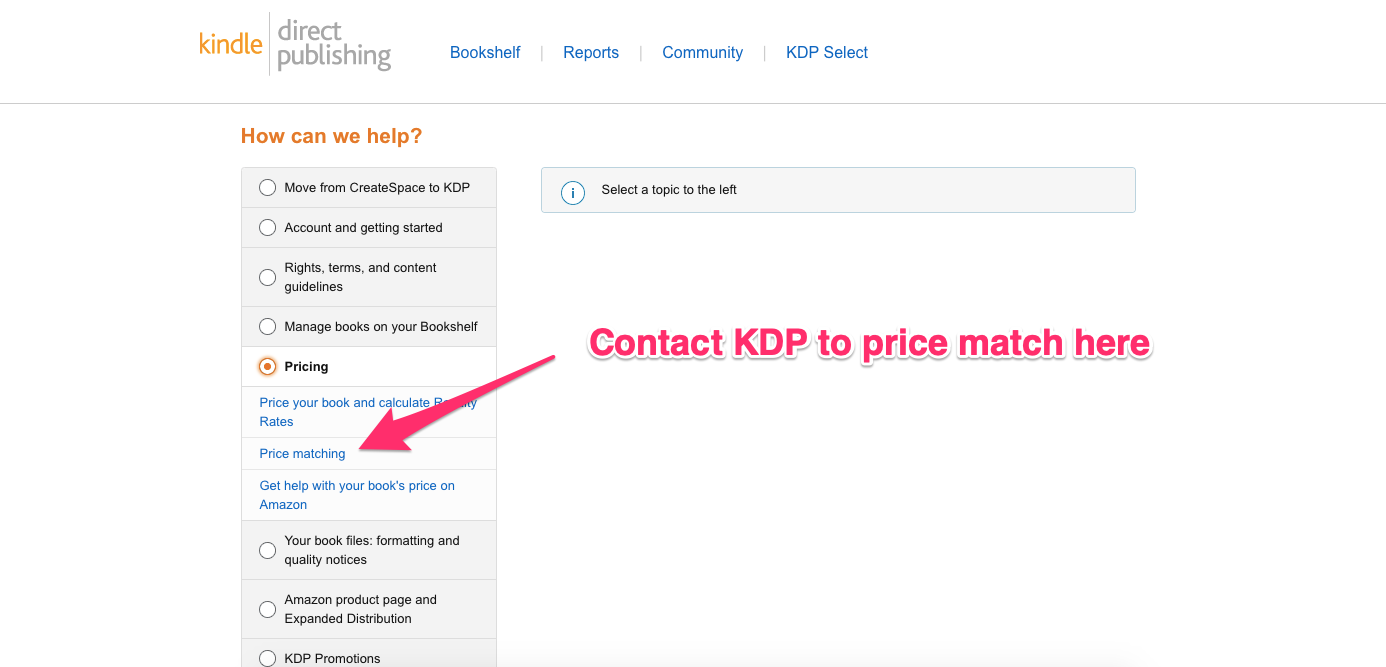Image resolution: width=1386 pixels, height=667 pixels.
Task: Open the Community navigation link
Action: [x=702, y=53]
